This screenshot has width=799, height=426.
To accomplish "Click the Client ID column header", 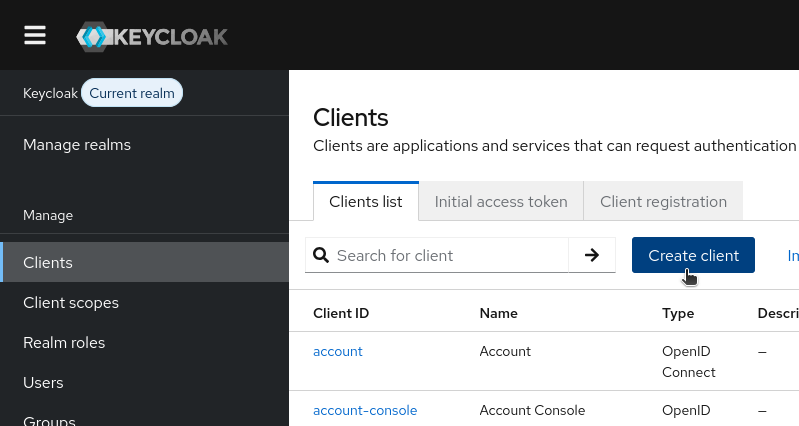I will [341, 313].
